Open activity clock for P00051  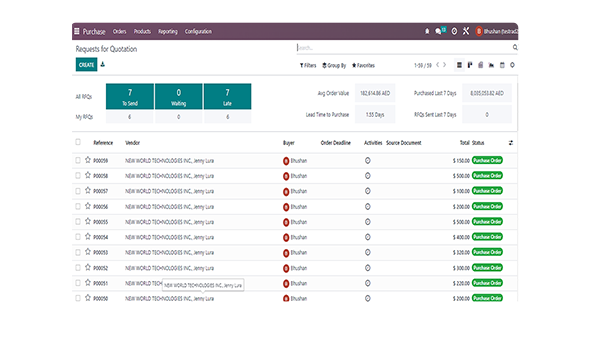368,283
